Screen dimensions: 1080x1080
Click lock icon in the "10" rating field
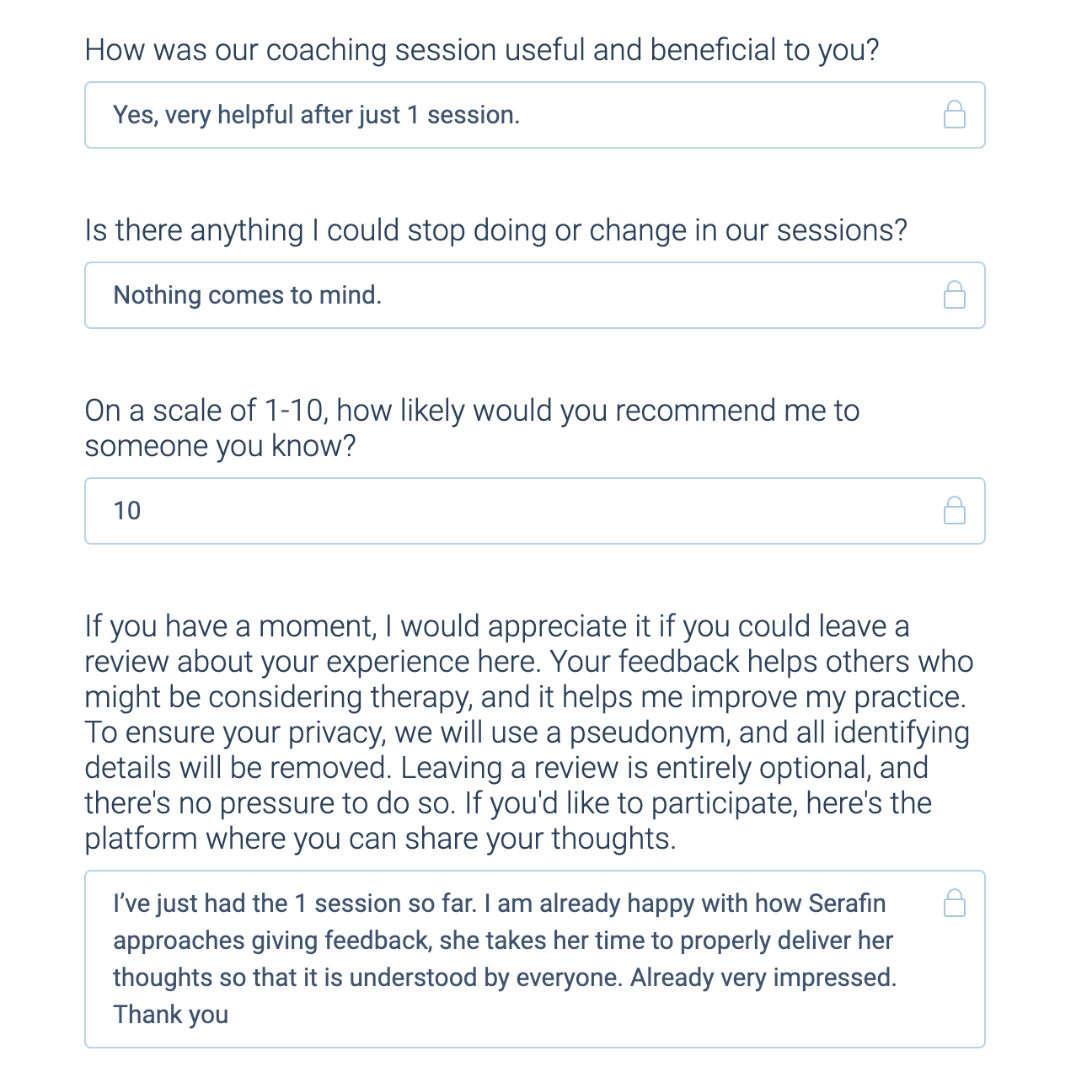(x=954, y=510)
